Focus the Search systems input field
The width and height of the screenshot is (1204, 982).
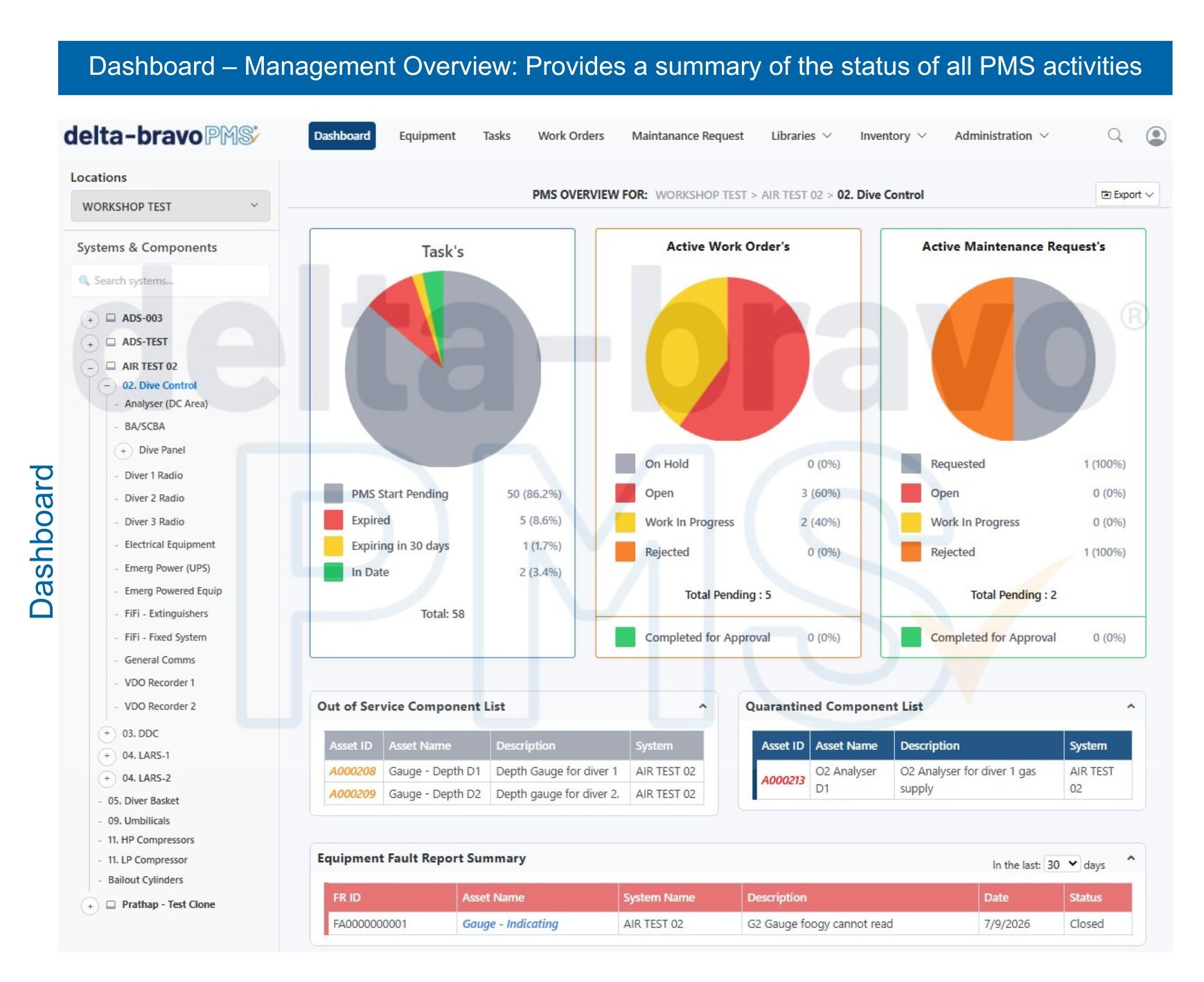pos(170,281)
